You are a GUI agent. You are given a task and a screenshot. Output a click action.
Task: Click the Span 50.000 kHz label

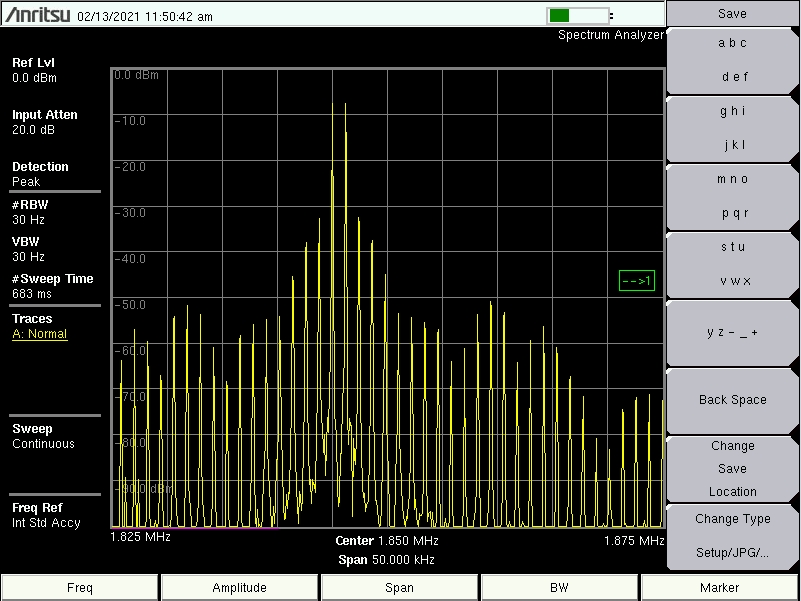point(386,560)
